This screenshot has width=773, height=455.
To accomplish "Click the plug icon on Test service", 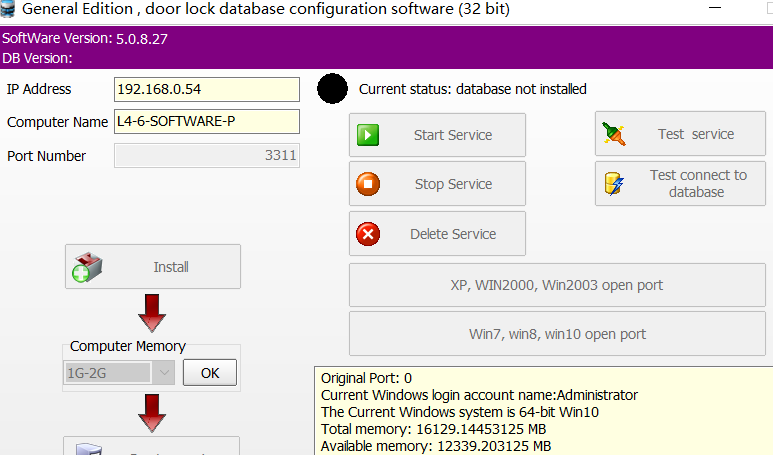I will (614, 134).
